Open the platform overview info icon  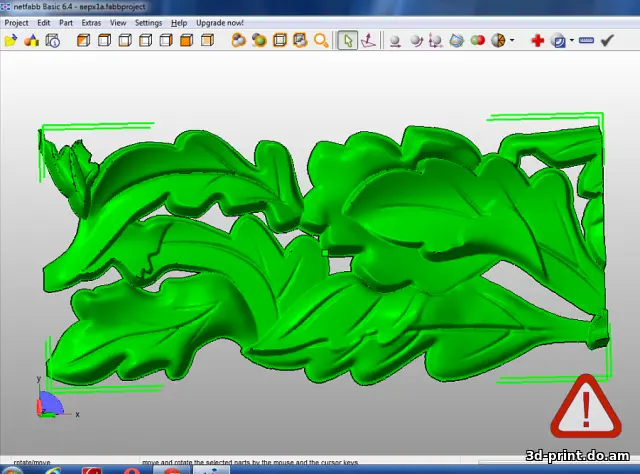click(53, 40)
